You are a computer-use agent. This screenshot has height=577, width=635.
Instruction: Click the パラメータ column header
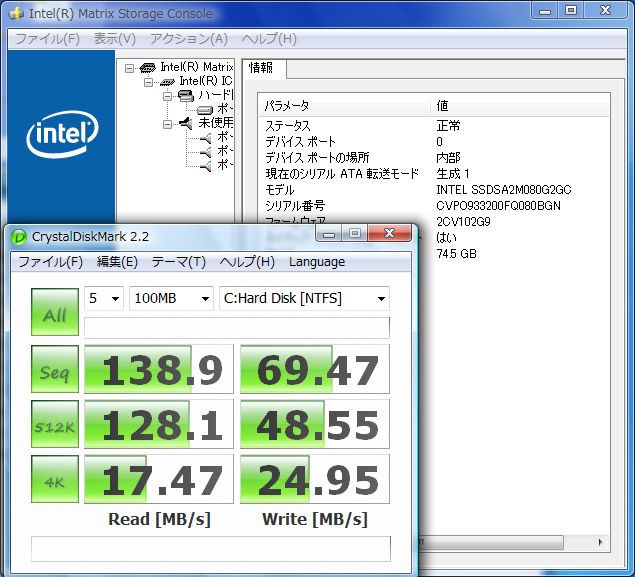(x=343, y=106)
